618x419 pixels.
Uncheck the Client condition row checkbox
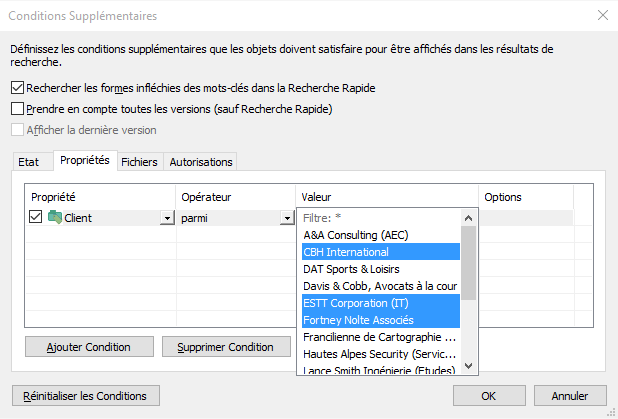pyautogui.click(x=36, y=218)
